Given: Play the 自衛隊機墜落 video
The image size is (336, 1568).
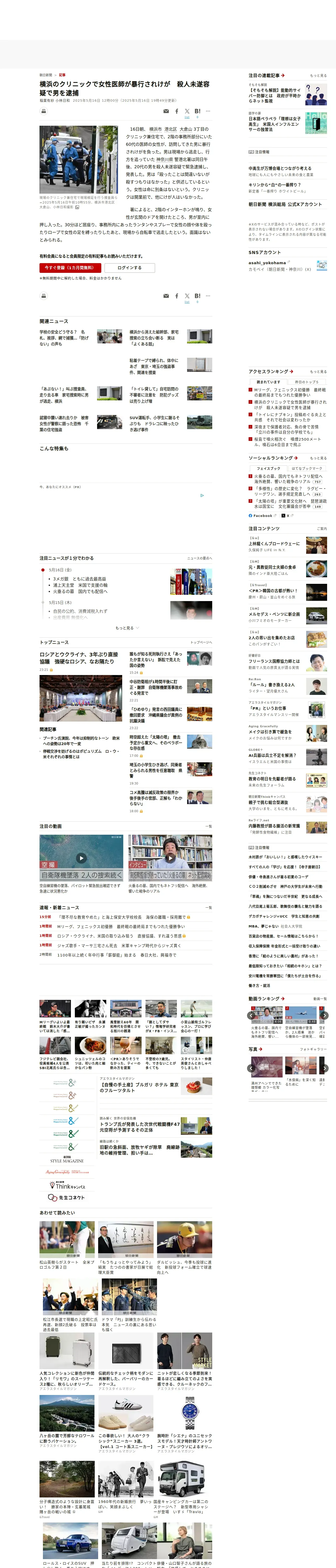Looking at the screenshot, I should [81, 858].
